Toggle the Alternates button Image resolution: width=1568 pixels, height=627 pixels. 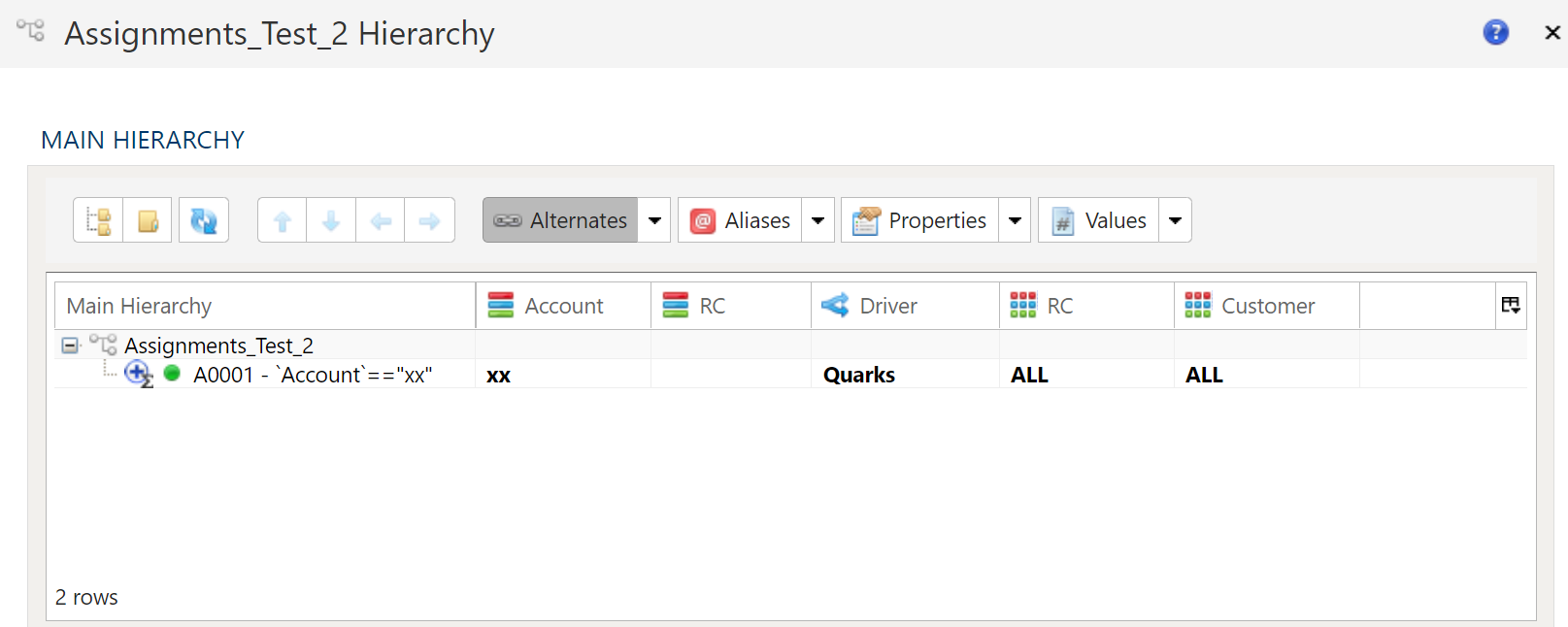coord(560,220)
